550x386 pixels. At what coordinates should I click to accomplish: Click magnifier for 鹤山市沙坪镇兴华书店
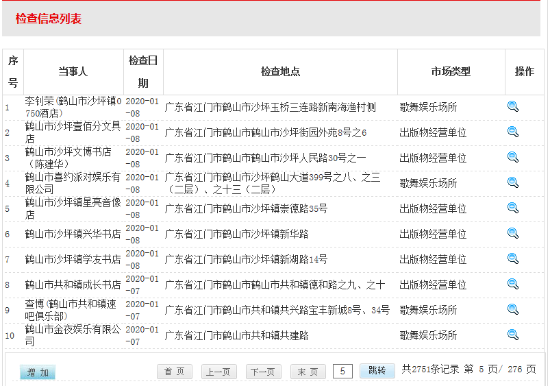tap(513, 233)
